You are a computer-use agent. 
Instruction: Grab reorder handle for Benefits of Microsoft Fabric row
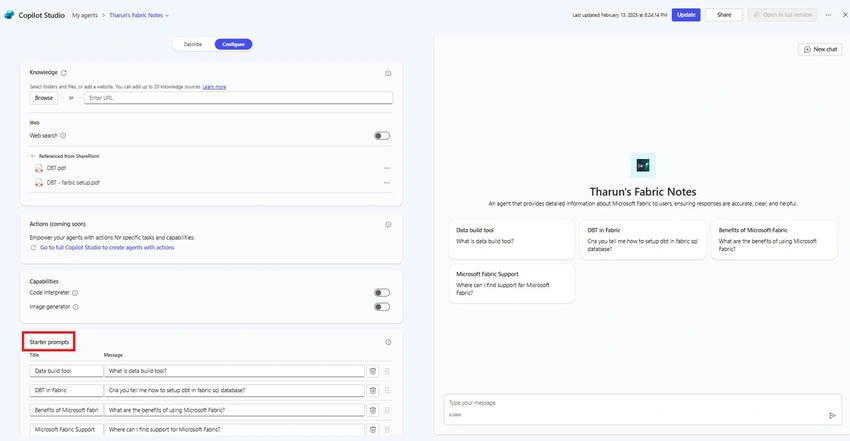(387, 410)
